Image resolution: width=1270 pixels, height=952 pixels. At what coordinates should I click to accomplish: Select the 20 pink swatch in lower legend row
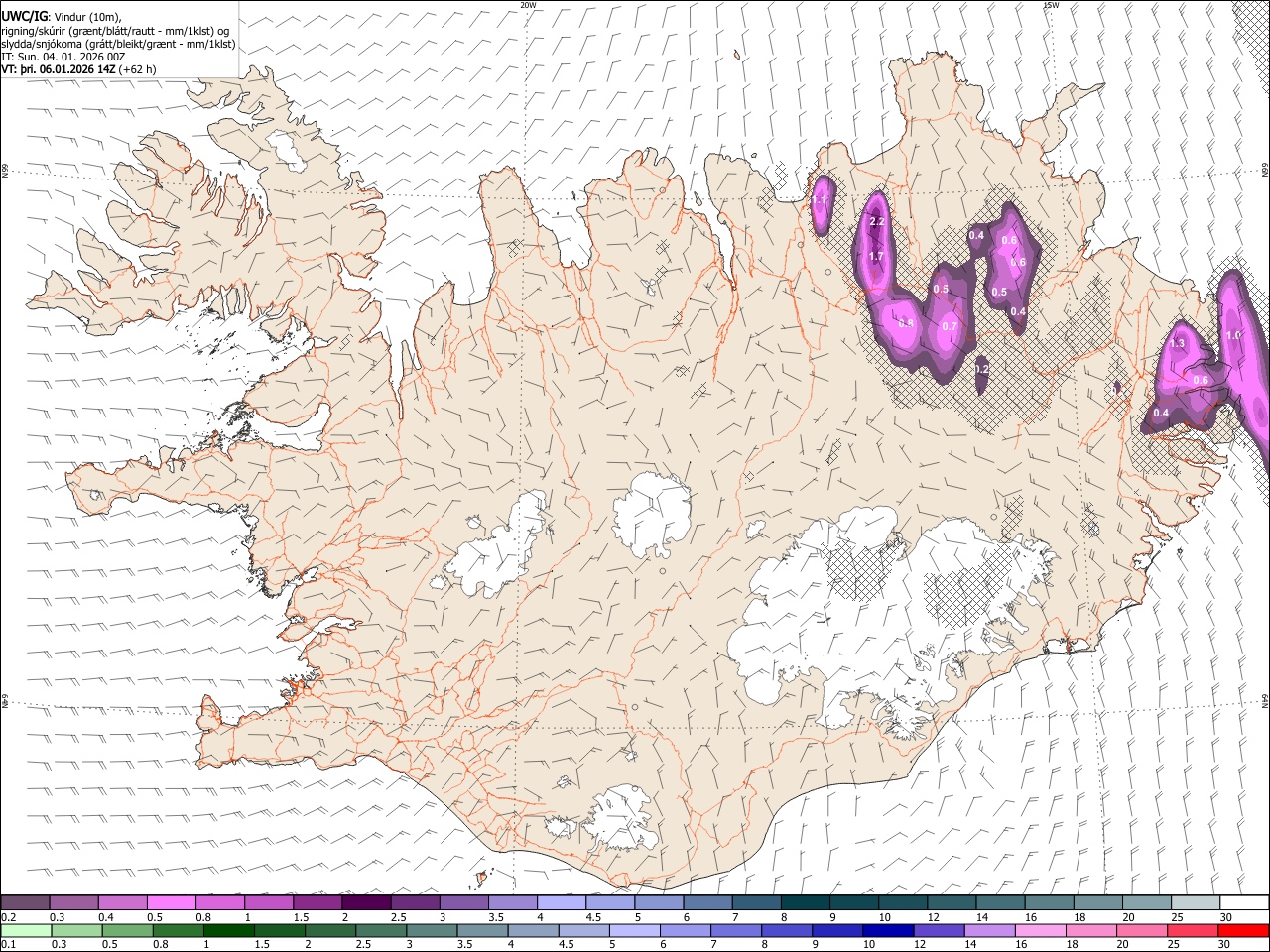coord(1142,930)
